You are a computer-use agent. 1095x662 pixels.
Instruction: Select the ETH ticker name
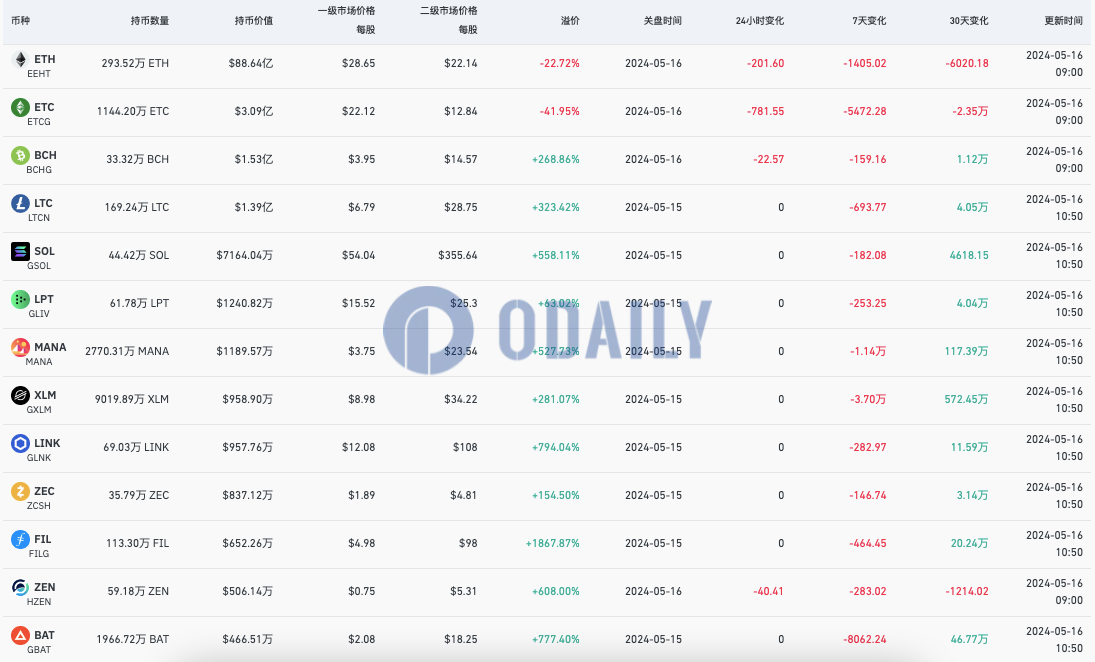[45, 59]
